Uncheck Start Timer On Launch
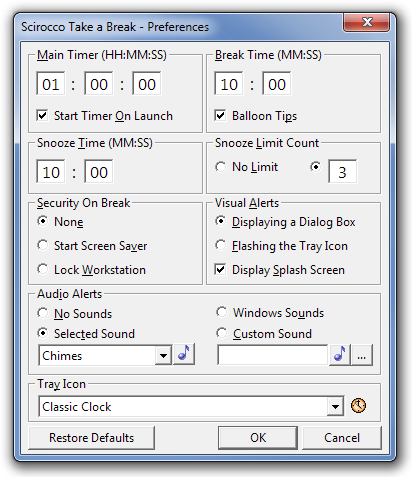Image resolution: width=412 pixels, height=477 pixels. (x=42, y=116)
